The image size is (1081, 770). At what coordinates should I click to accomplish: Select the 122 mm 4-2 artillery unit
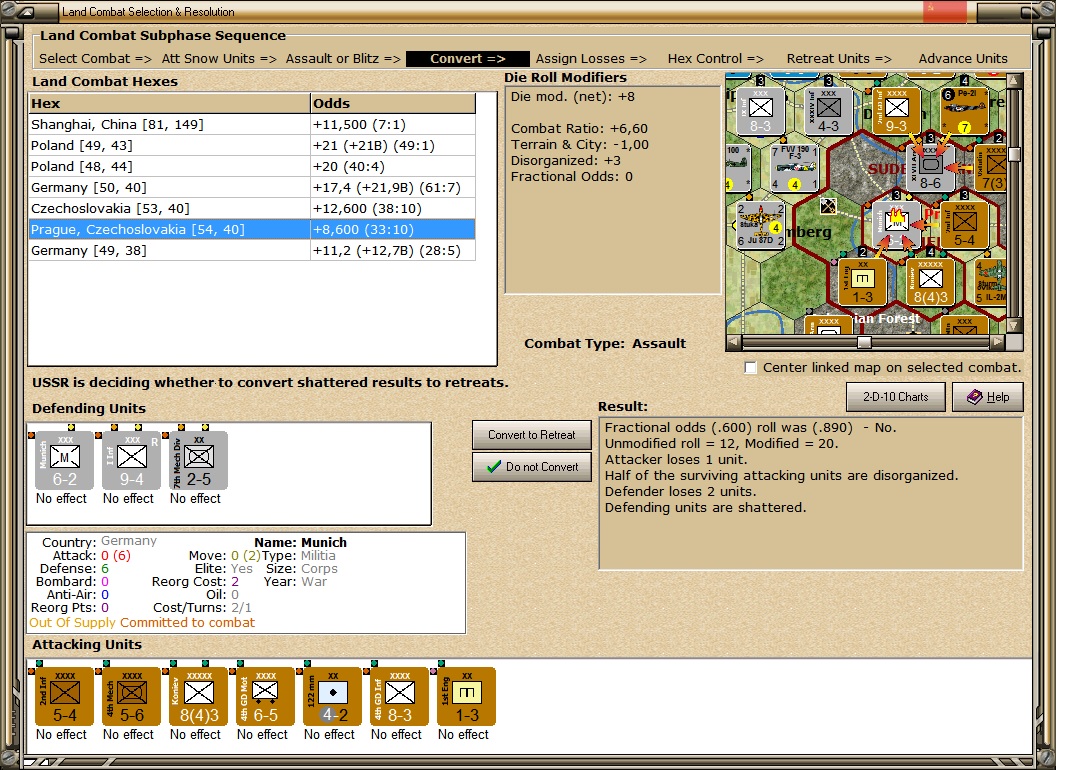point(332,696)
